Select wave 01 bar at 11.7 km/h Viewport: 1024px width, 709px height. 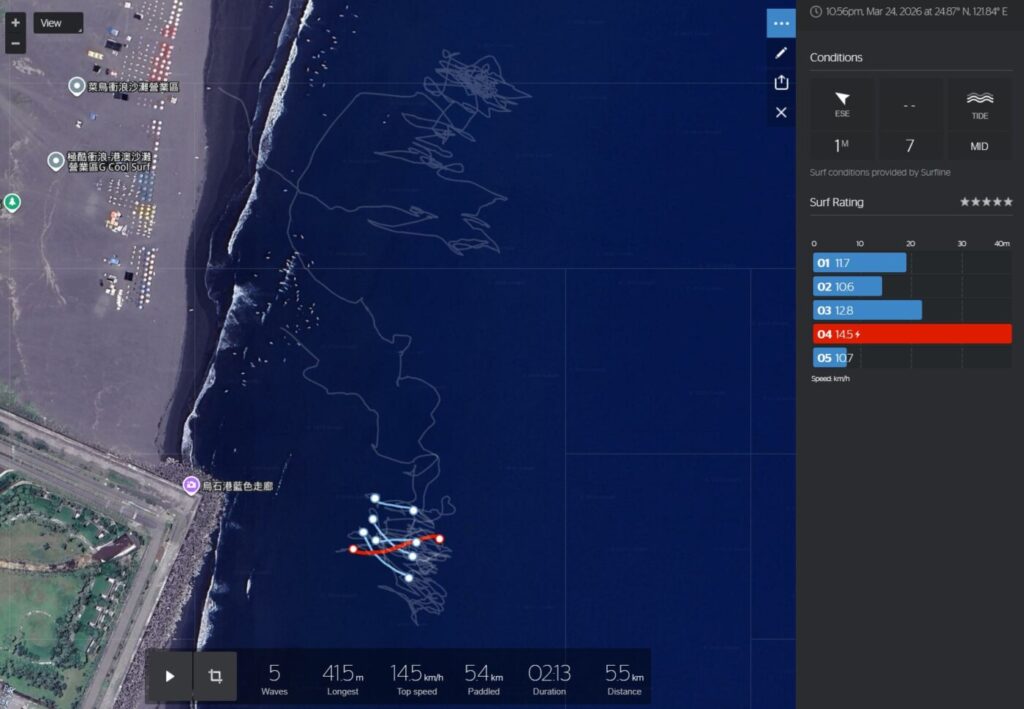860,263
